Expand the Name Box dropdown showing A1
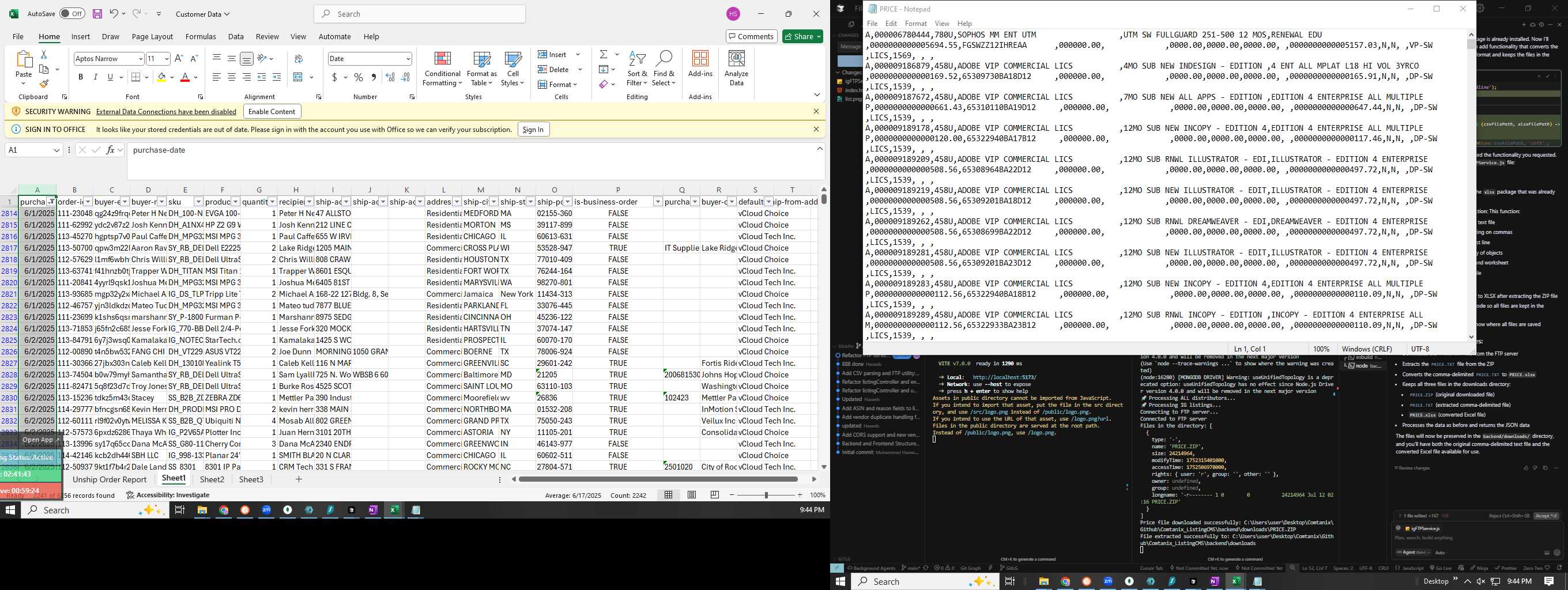Screen dimensions: 1568x590 tap(56, 150)
